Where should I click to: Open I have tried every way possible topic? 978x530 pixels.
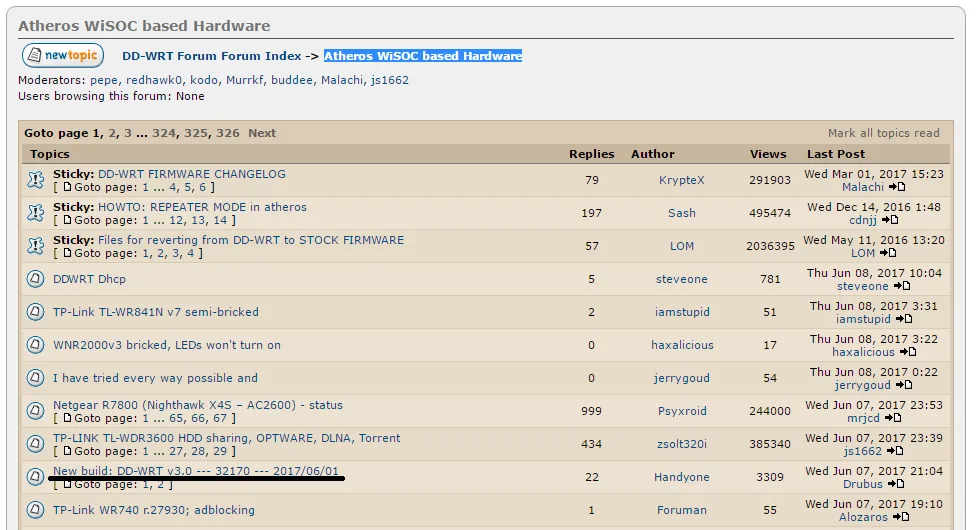[155, 378]
